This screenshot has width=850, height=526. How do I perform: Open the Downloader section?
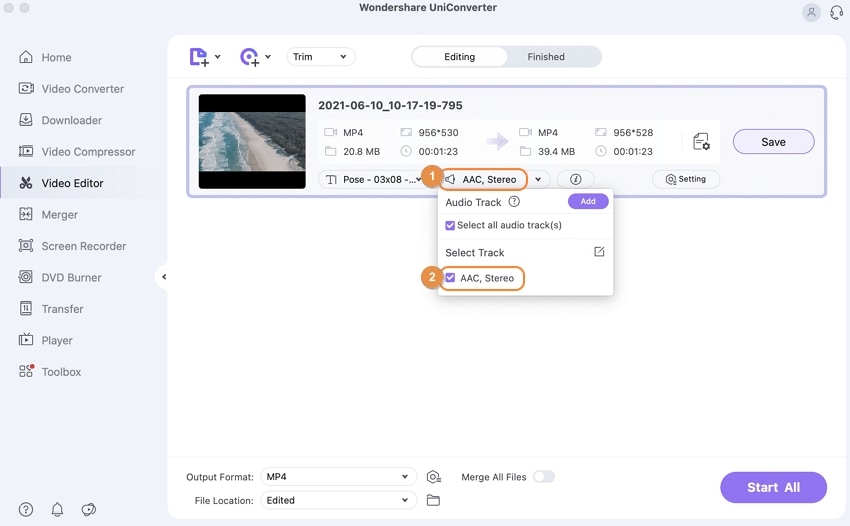[61, 120]
